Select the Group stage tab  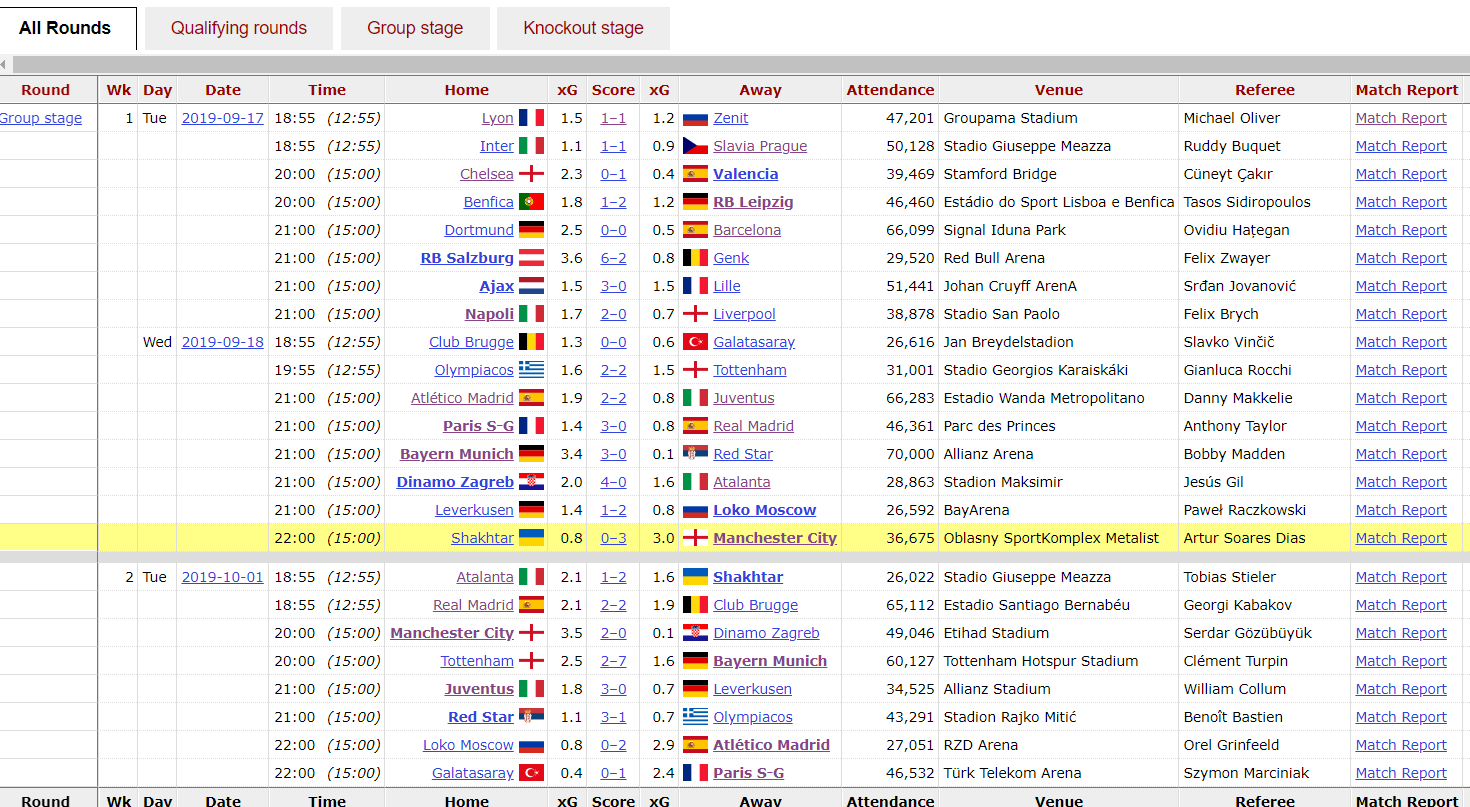415,28
